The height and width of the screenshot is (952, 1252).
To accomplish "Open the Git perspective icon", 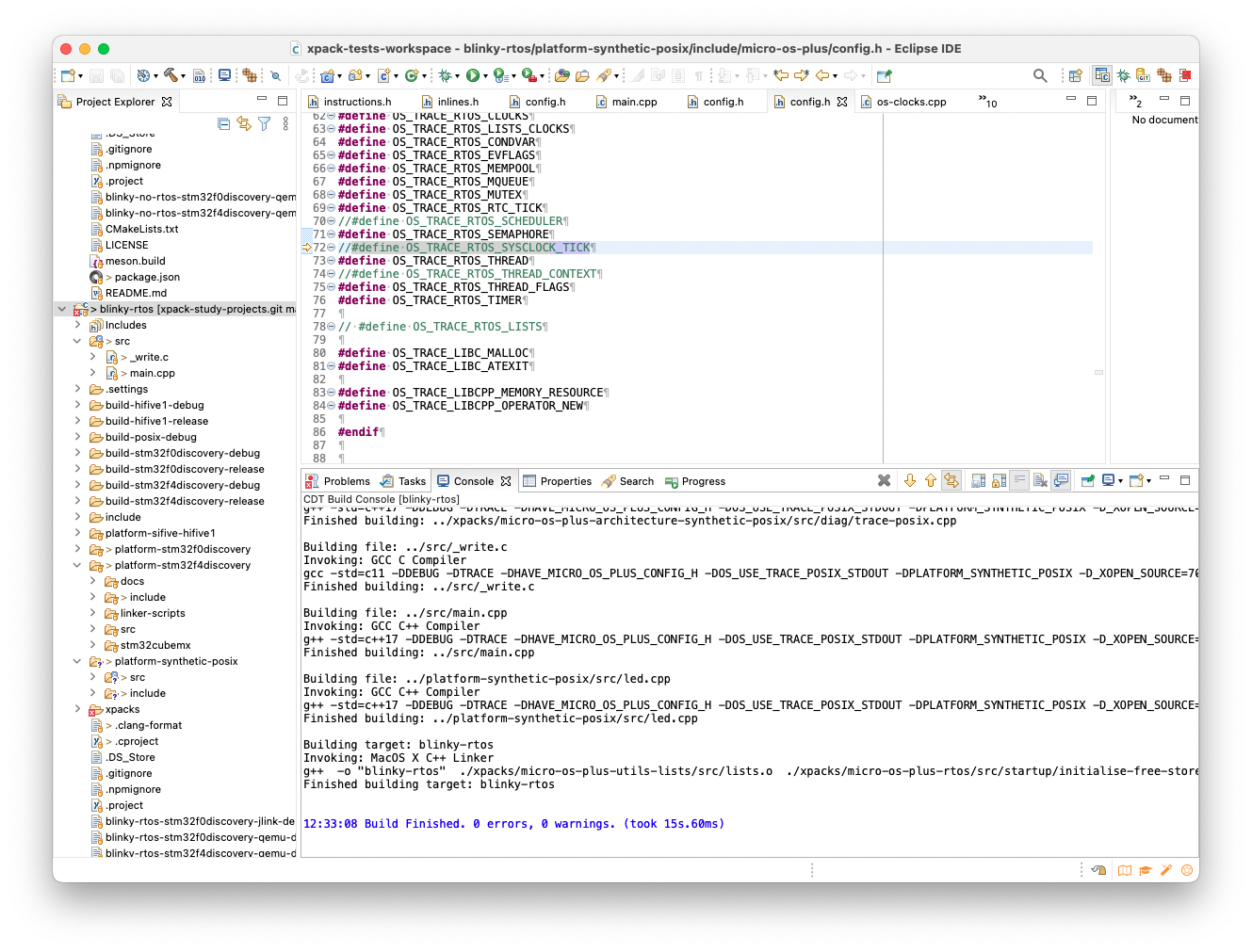I will point(1143,75).
